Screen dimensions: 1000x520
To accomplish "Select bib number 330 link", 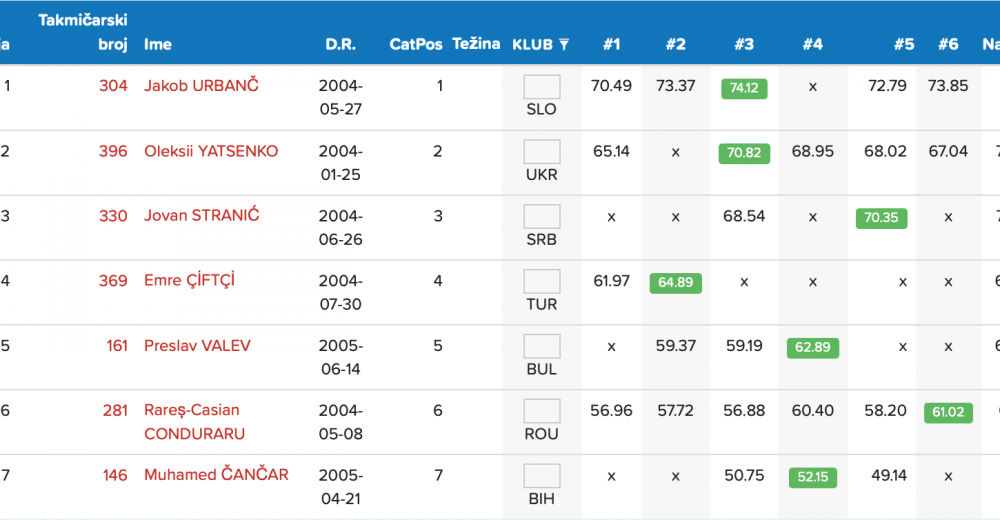I will pos(113,216).
